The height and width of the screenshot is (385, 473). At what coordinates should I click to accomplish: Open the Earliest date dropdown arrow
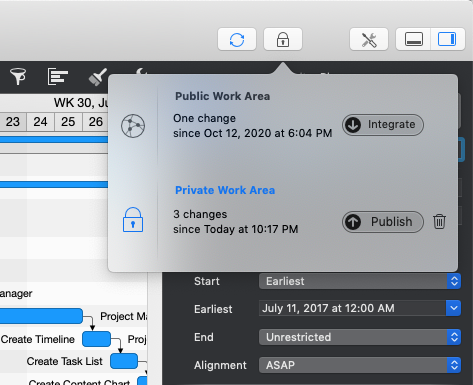pos(453,308)
